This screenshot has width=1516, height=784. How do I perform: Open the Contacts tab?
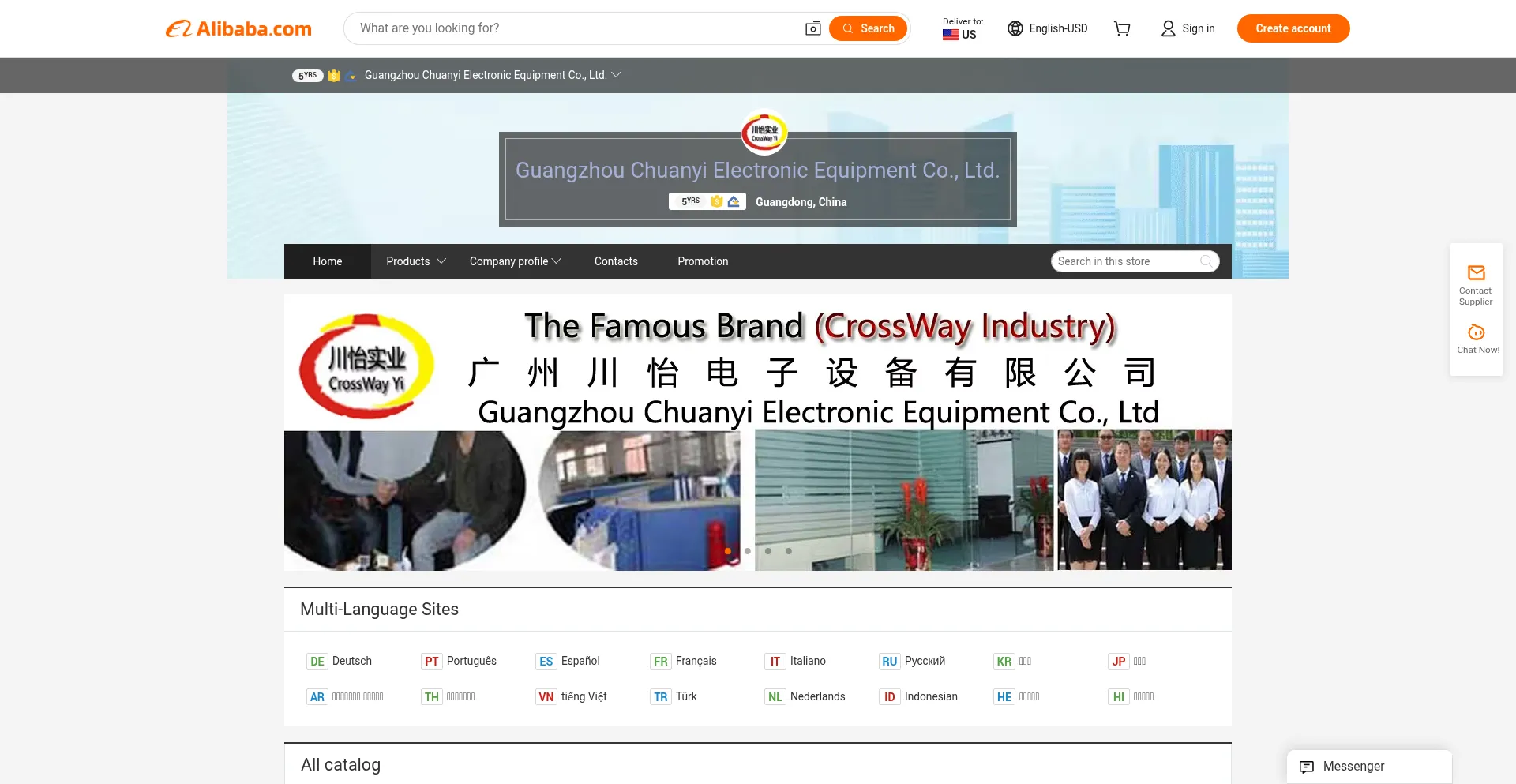[616, 261]
